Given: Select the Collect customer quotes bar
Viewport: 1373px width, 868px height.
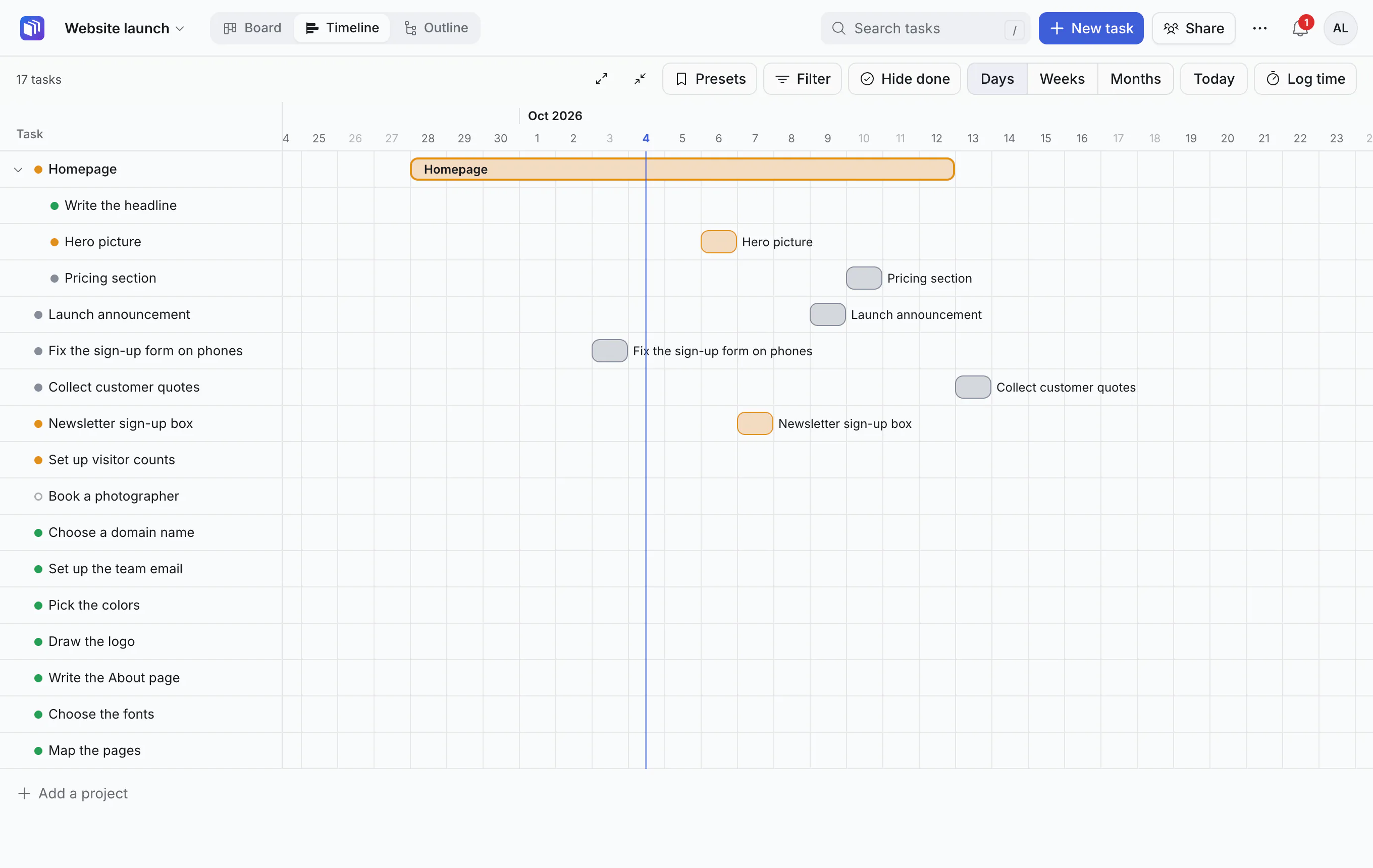Looking at the screenshot, I should (x=973, y=387).
